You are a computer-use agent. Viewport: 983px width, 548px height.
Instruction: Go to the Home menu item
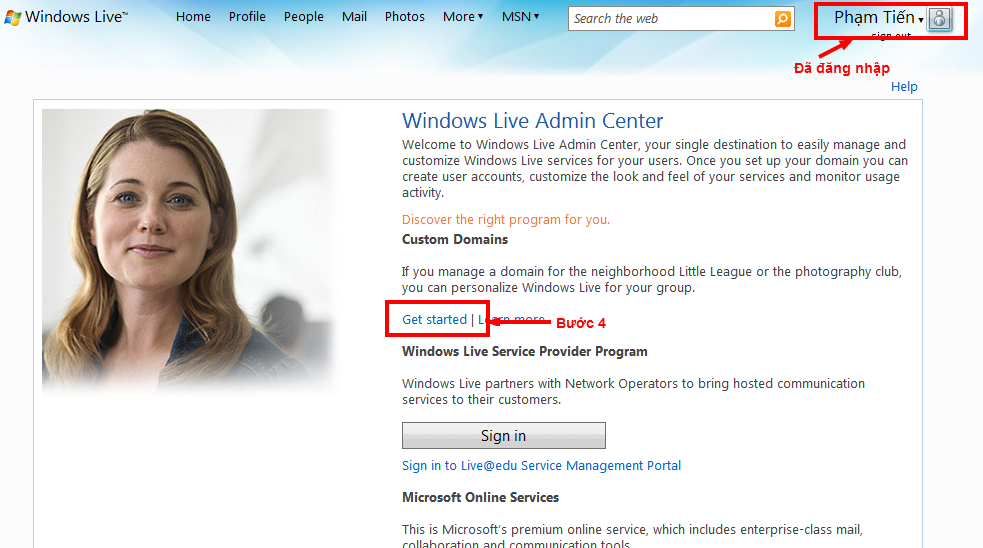193,17
